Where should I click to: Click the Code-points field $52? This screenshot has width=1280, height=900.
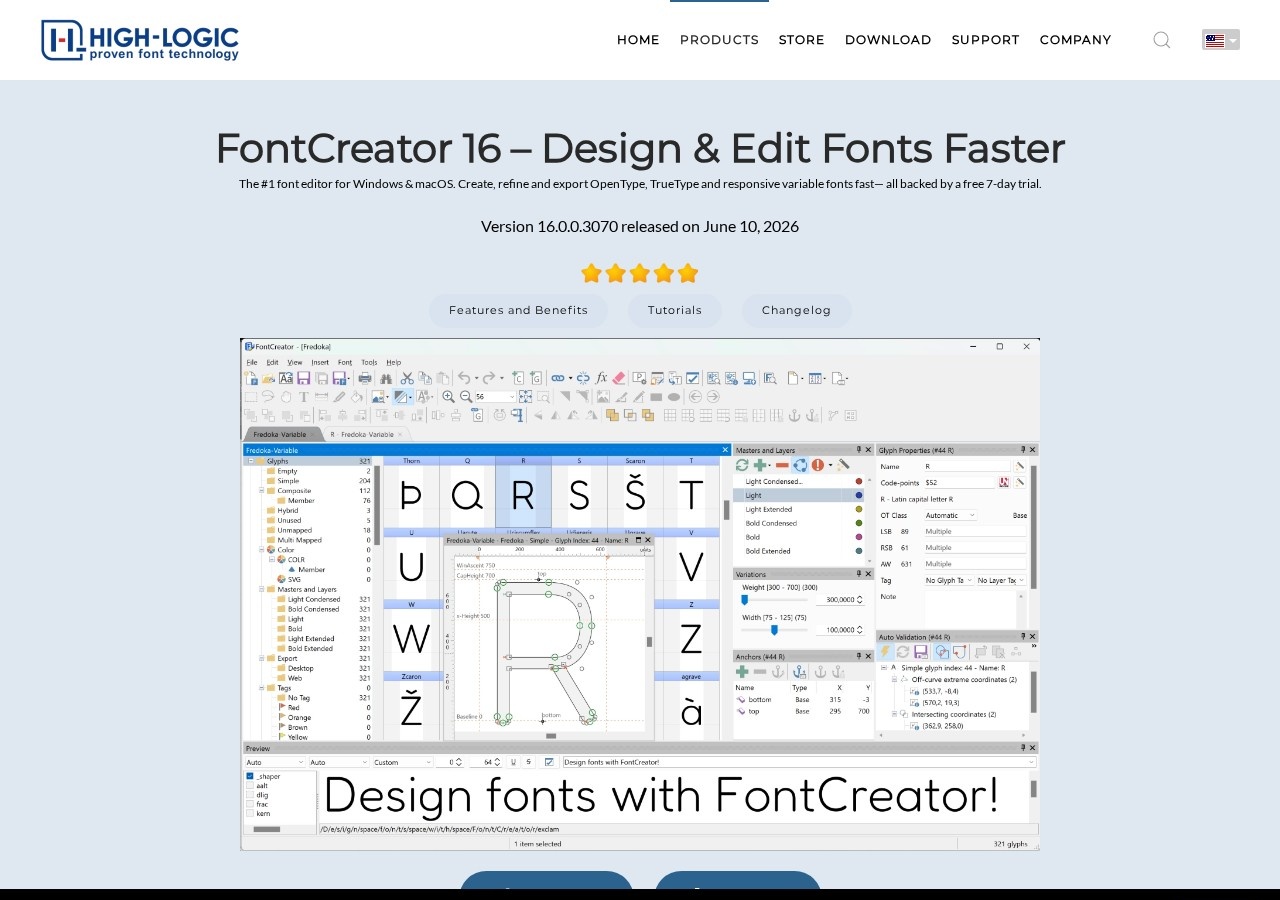click(x=960, y=482)
